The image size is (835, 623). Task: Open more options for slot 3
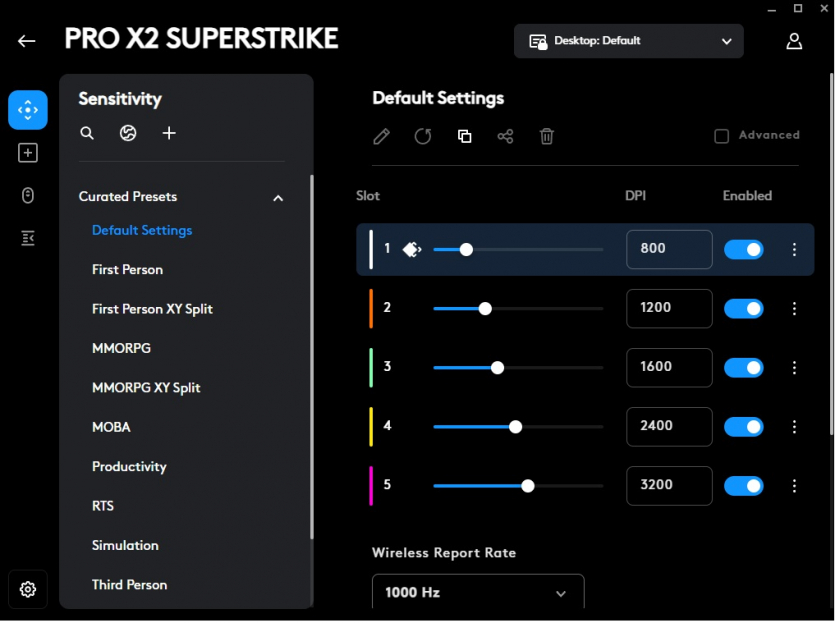coord(795,368)
